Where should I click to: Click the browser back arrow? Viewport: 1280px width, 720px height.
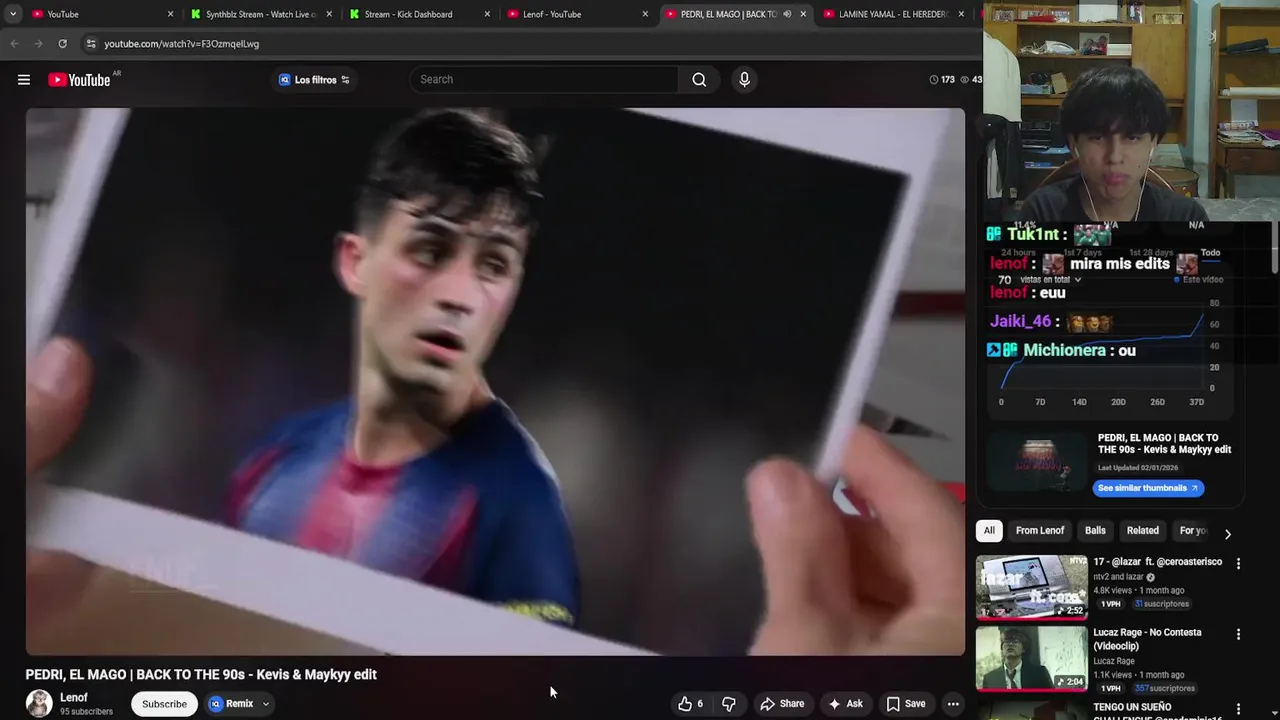(x=14, y=44)
